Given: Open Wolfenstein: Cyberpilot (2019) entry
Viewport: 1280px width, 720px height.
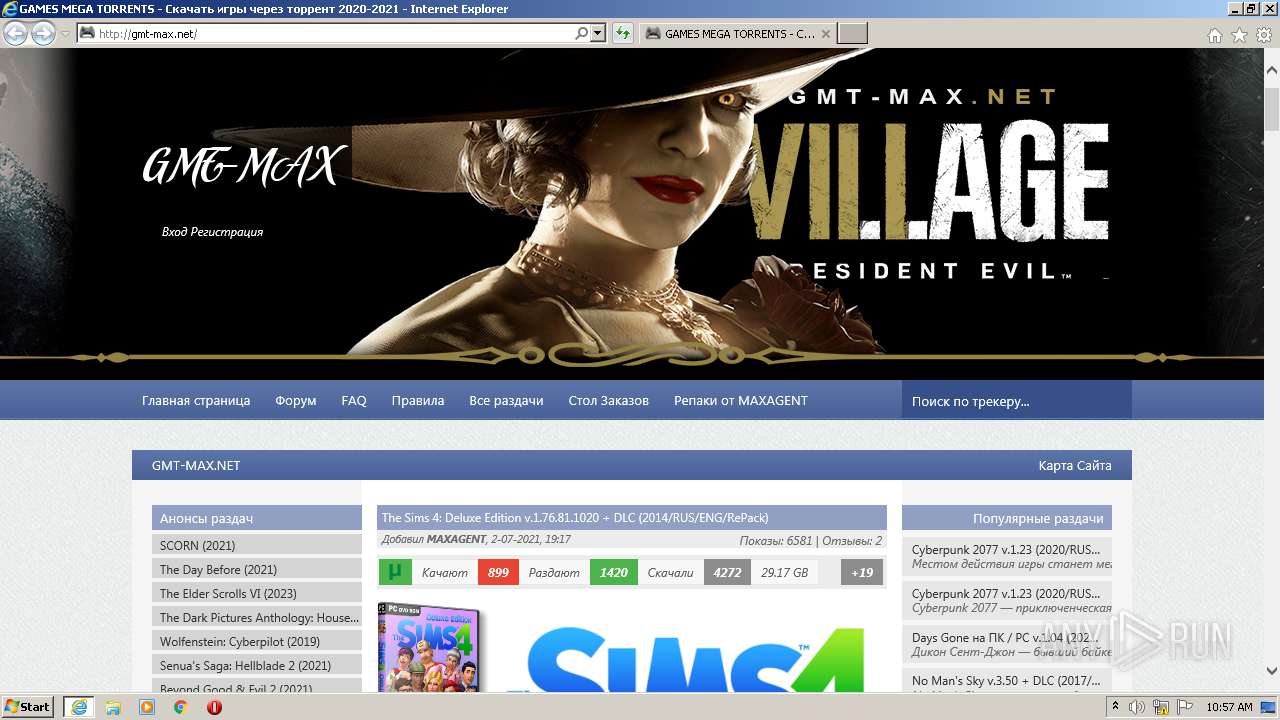Looking at the screenshot, I should (257, 641).
